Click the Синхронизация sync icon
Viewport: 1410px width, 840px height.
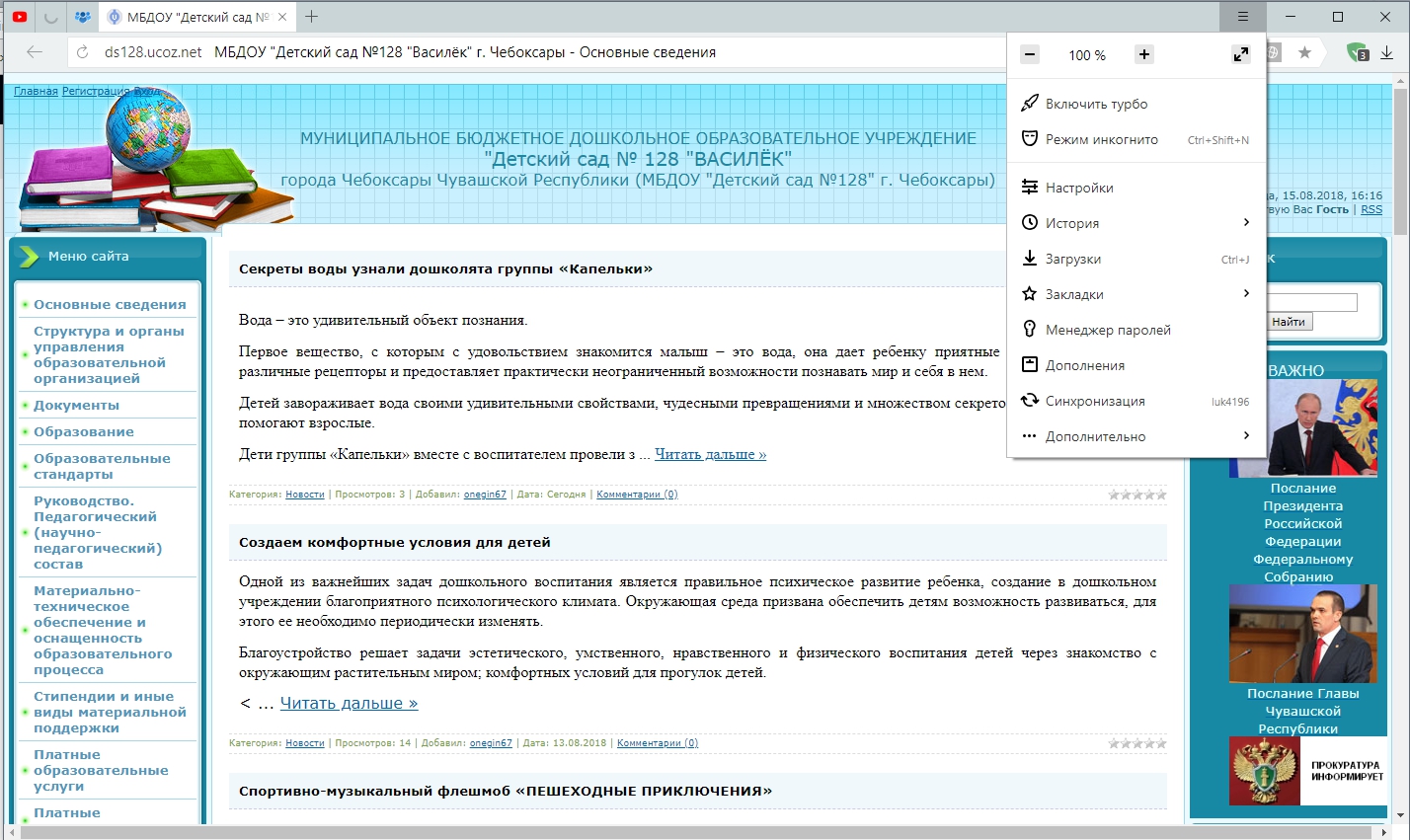pyautogui.click(x=1029, y=401)
